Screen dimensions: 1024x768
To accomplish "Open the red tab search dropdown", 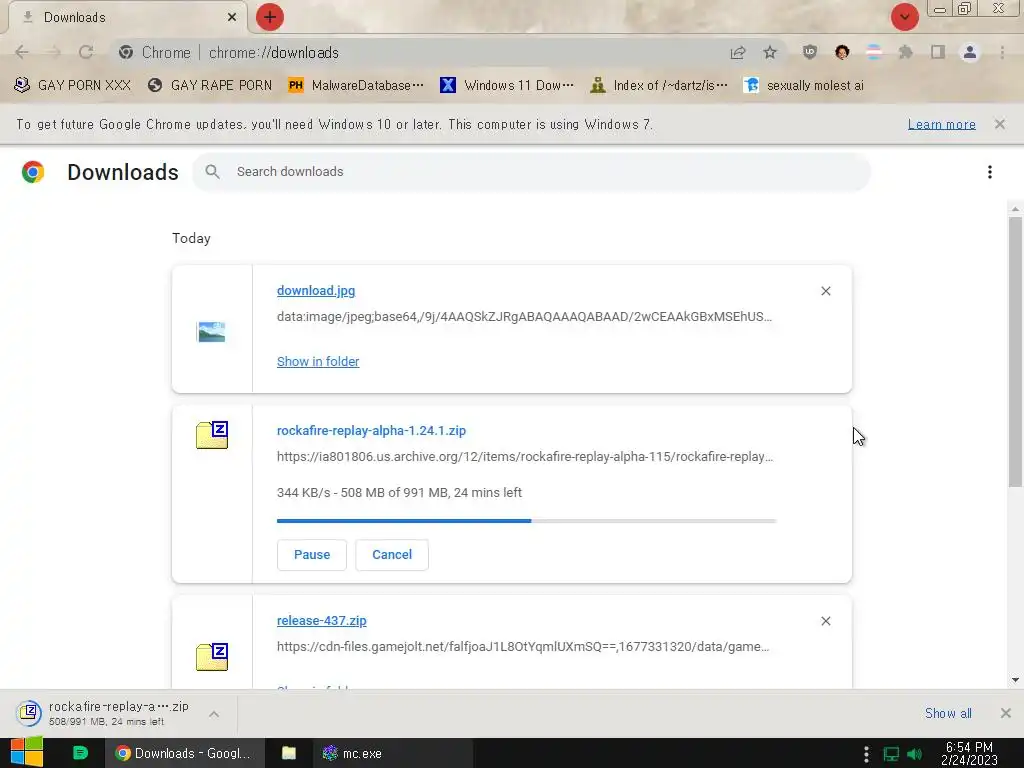I will tap(904, 17).
